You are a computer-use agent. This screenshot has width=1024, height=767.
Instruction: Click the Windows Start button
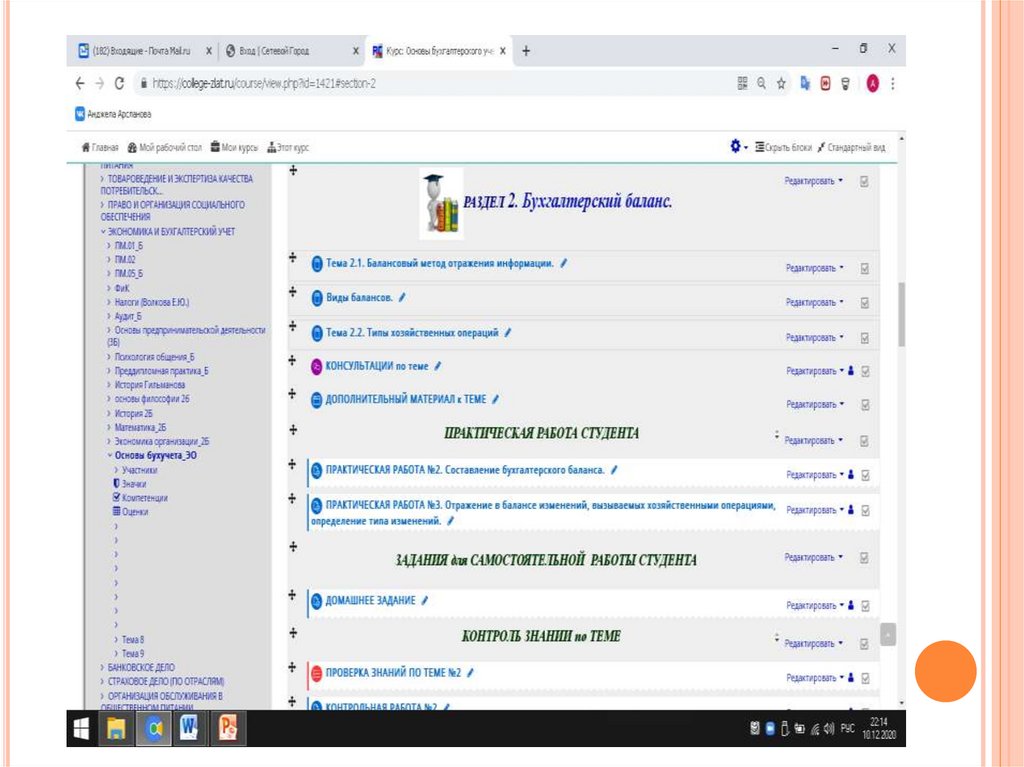pyautogui.click(x=81, y=728)
